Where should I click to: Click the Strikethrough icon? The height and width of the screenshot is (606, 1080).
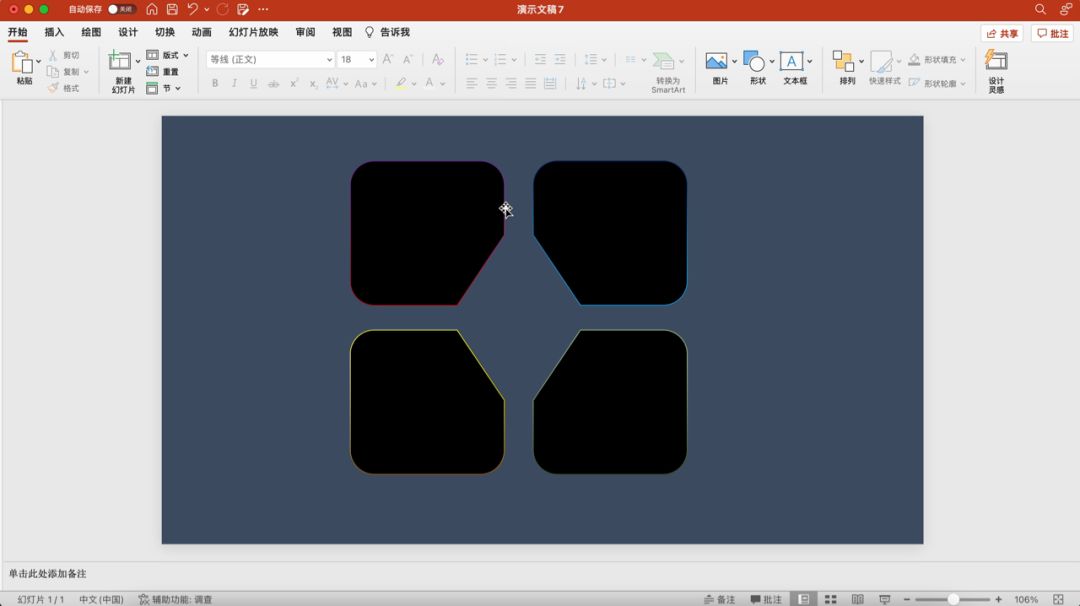pos(273,83)
